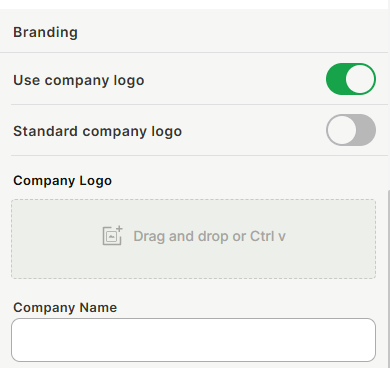
Task: Click green track of Use company logo switch
Action: click(x=336, y=79)
